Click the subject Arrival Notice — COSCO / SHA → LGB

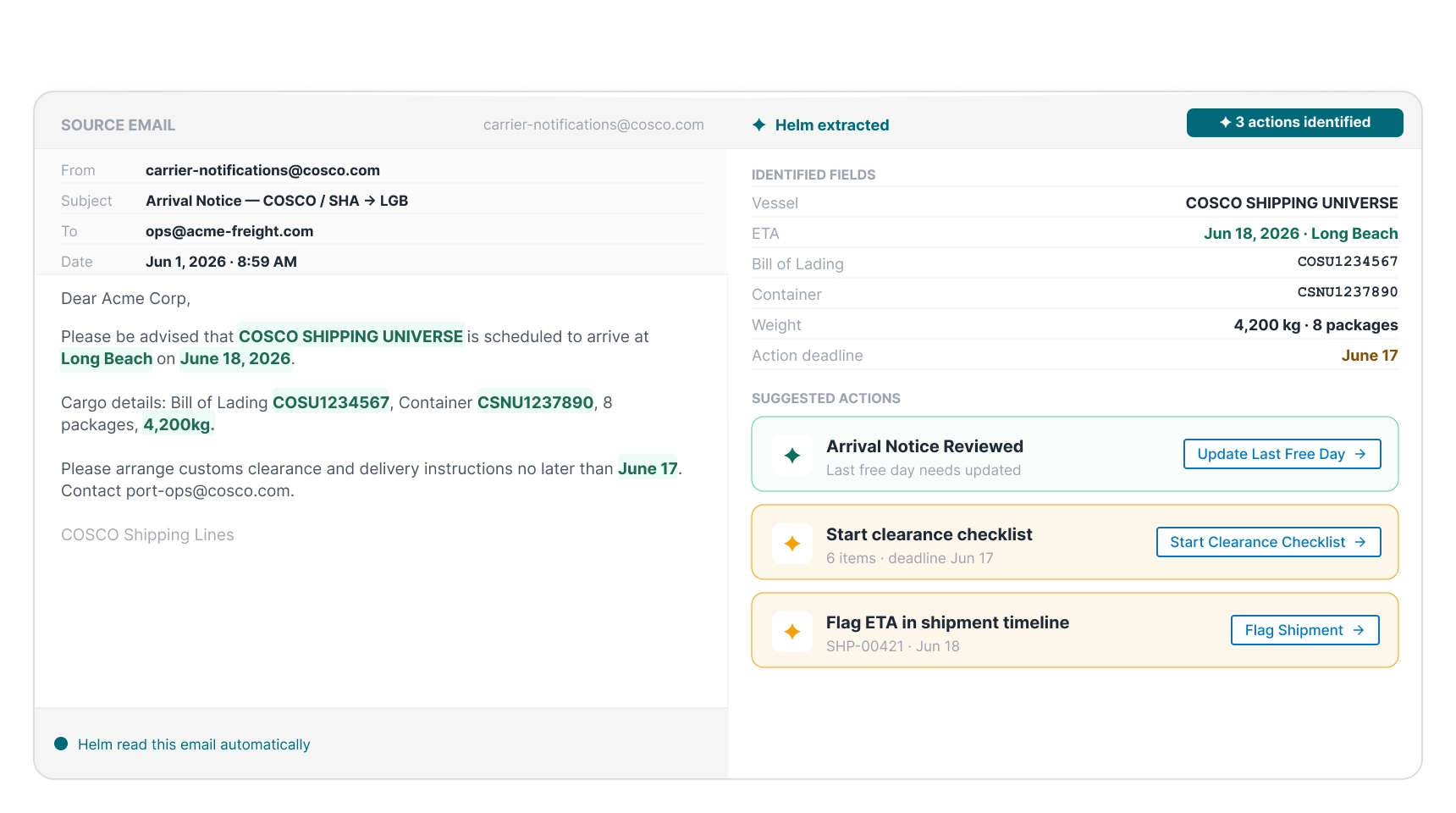(277, 201)
